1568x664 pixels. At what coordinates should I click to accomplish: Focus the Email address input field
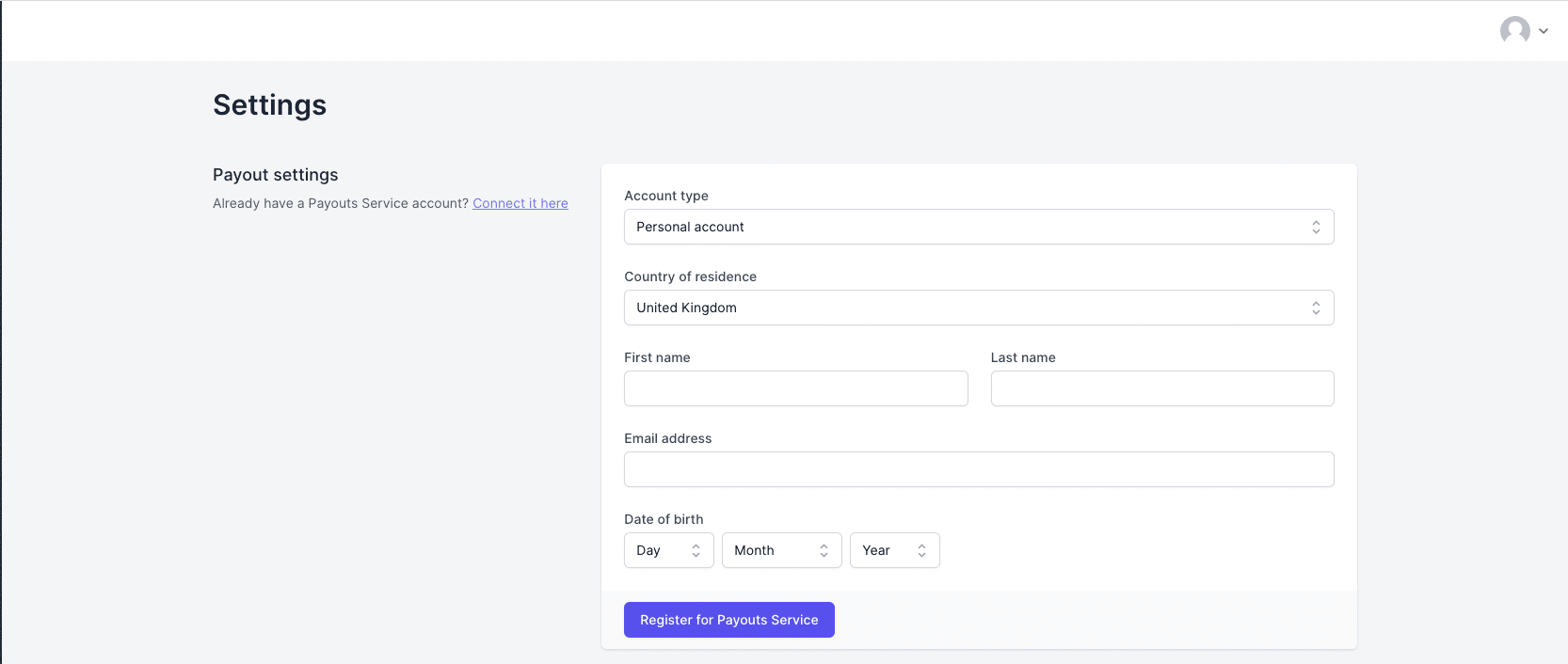pyautogui.click(x=979, y=469)
